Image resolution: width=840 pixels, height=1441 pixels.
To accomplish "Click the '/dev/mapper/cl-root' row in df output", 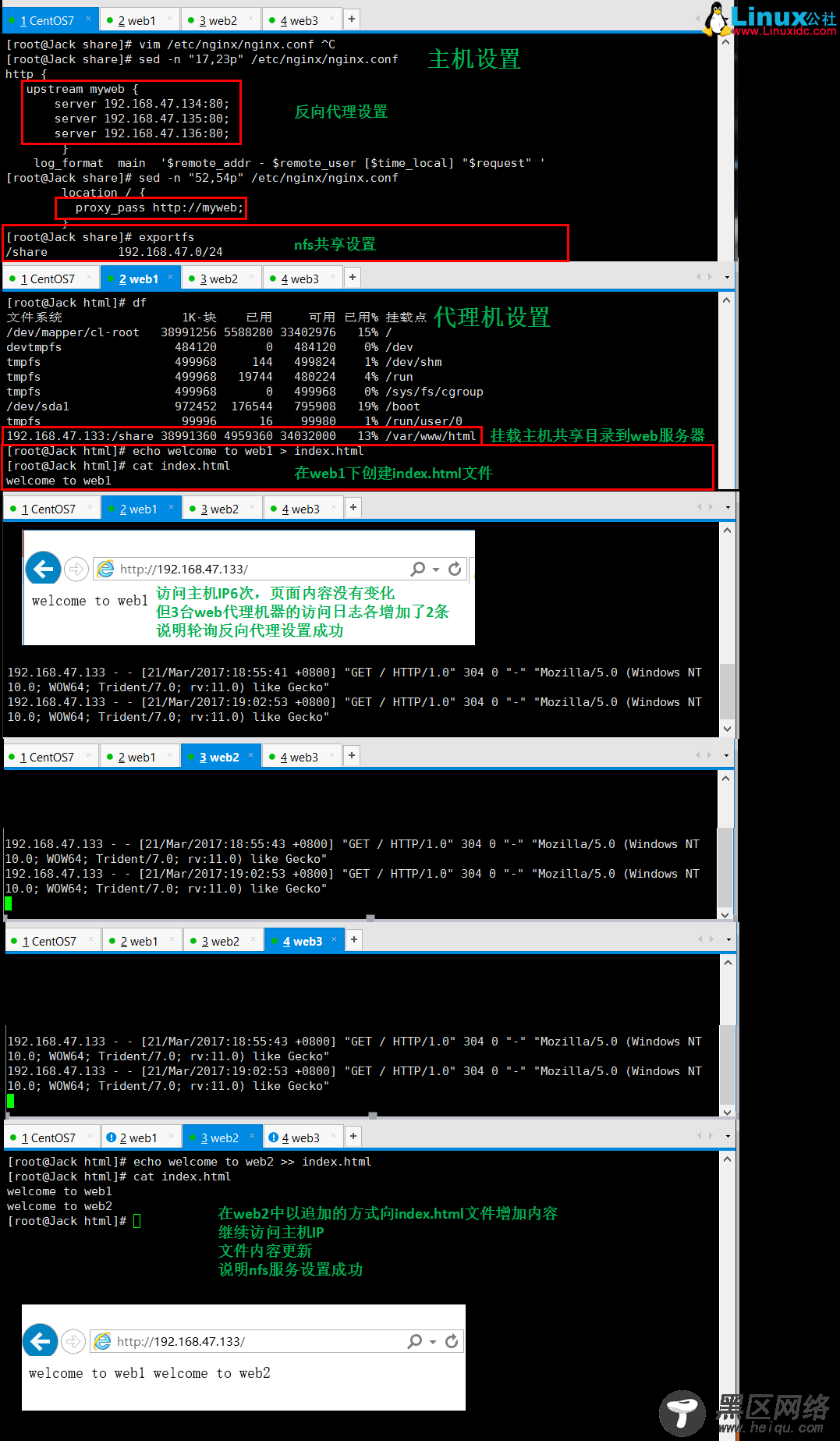I will [199, 332].
